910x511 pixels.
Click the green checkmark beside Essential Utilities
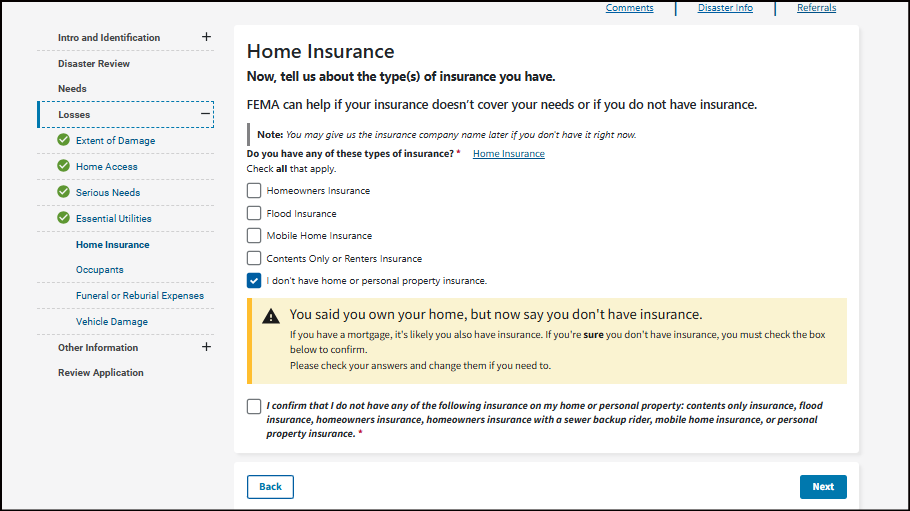(x=63, y=218)
